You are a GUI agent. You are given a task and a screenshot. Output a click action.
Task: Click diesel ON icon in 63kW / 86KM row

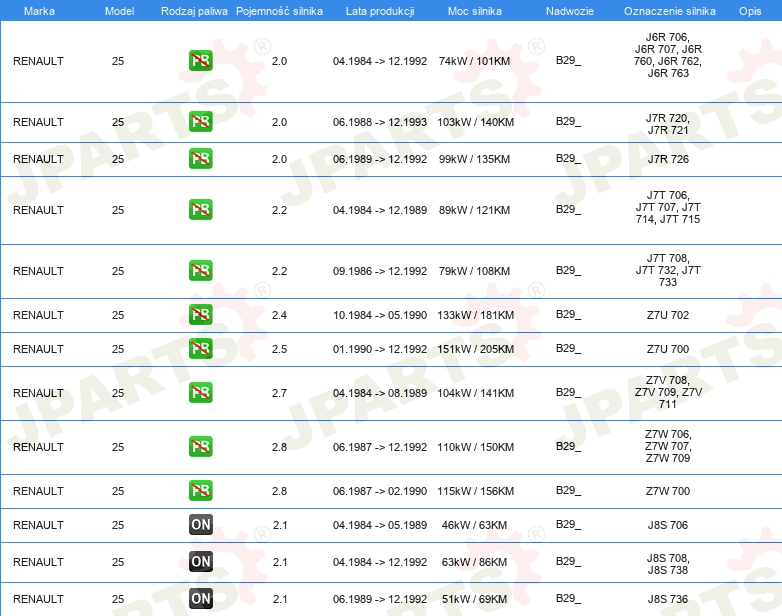(x=200, y=562)
